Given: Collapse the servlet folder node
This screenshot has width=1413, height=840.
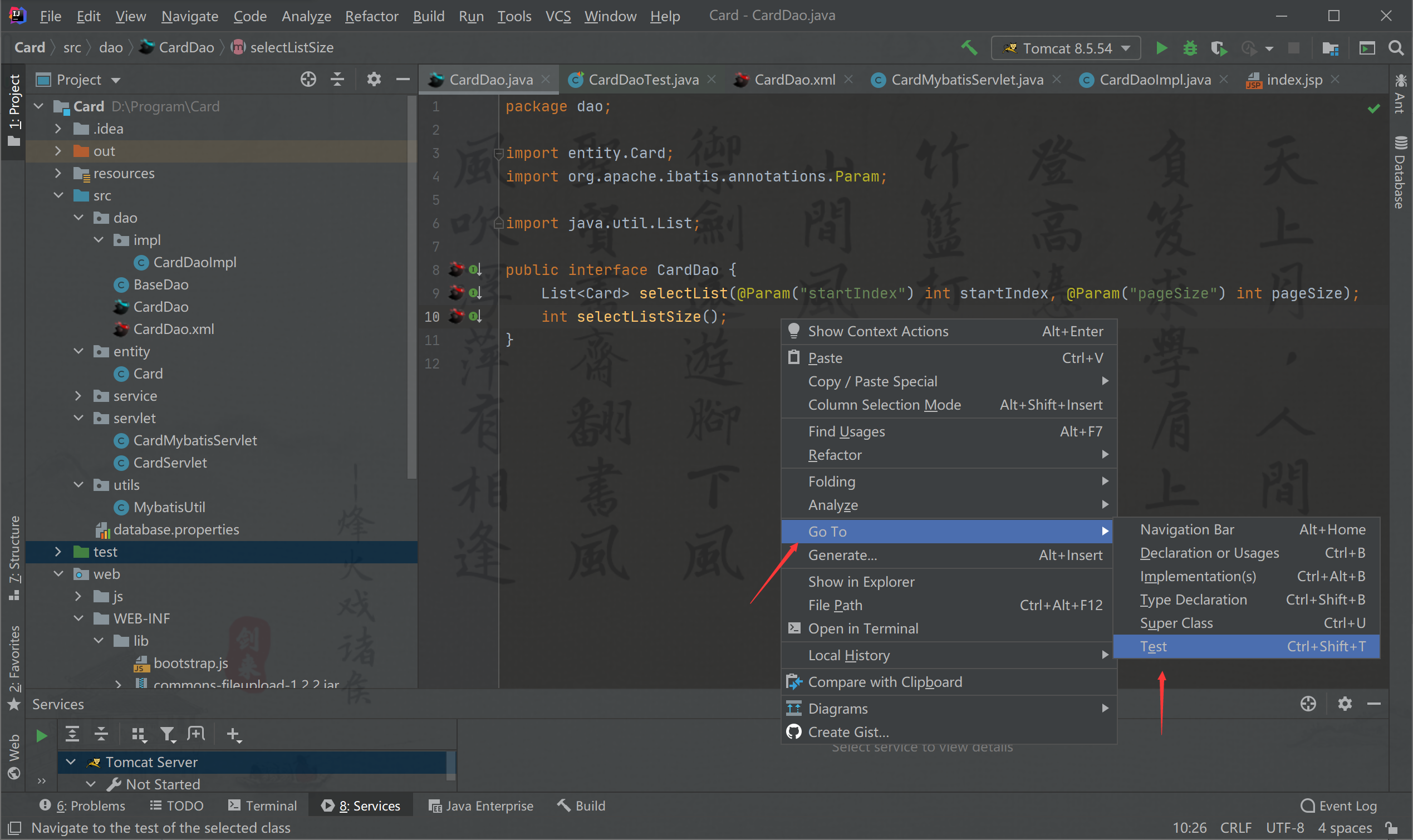Looking at the screenshot, I should point(78,418).
